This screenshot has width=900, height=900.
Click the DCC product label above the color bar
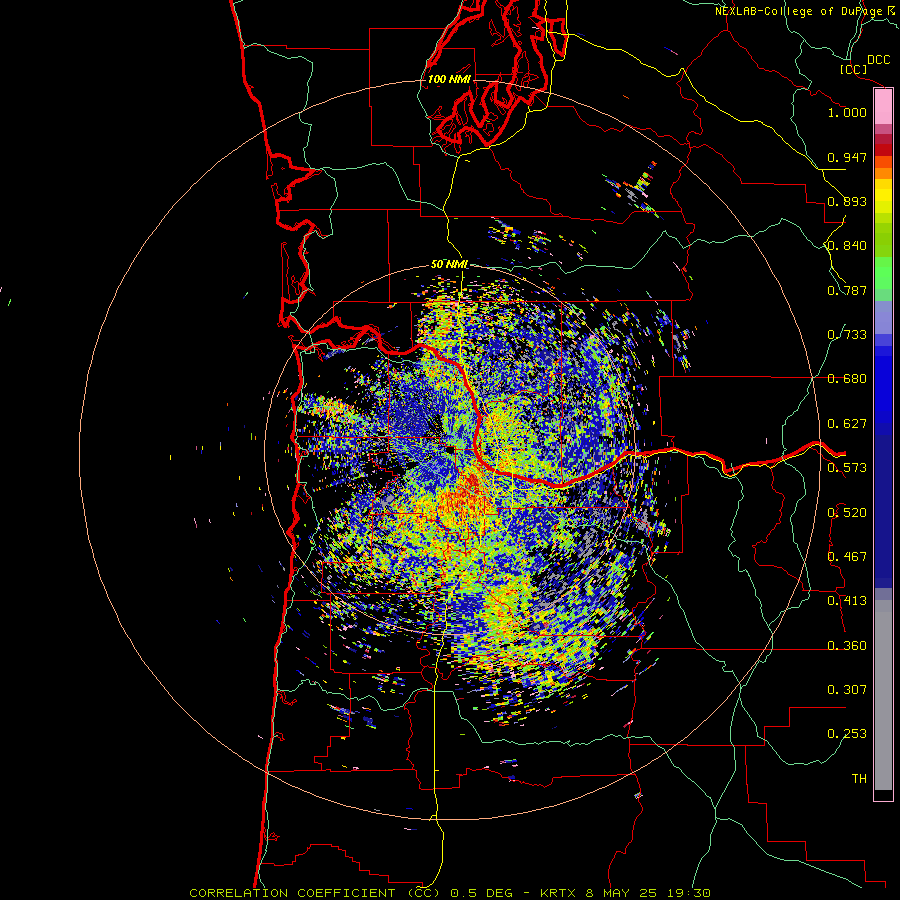pos(878,60)
